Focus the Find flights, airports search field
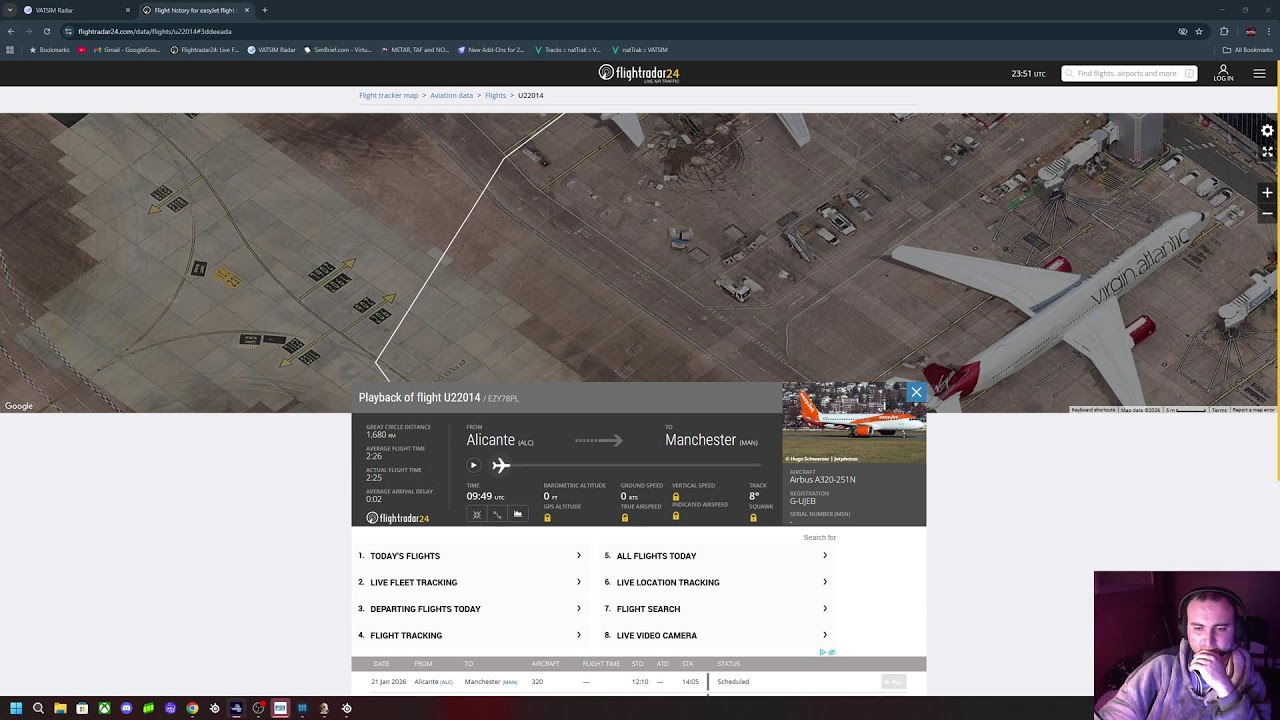This screenshot has width=1280, height=720. point(1129,73)
